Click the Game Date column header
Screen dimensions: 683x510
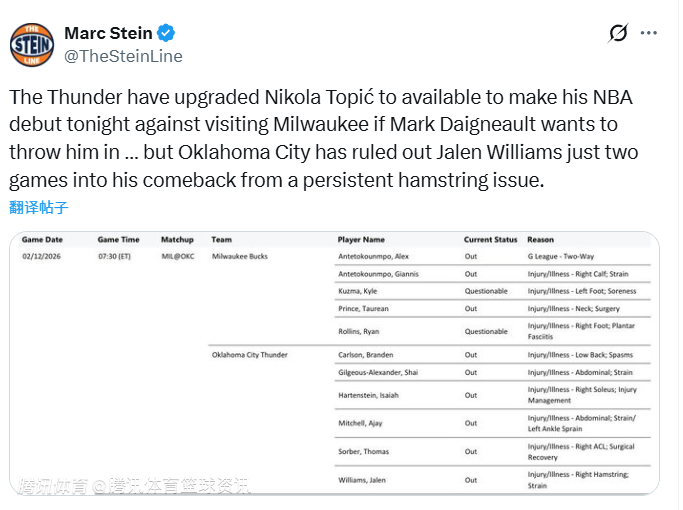pos(42,240)
